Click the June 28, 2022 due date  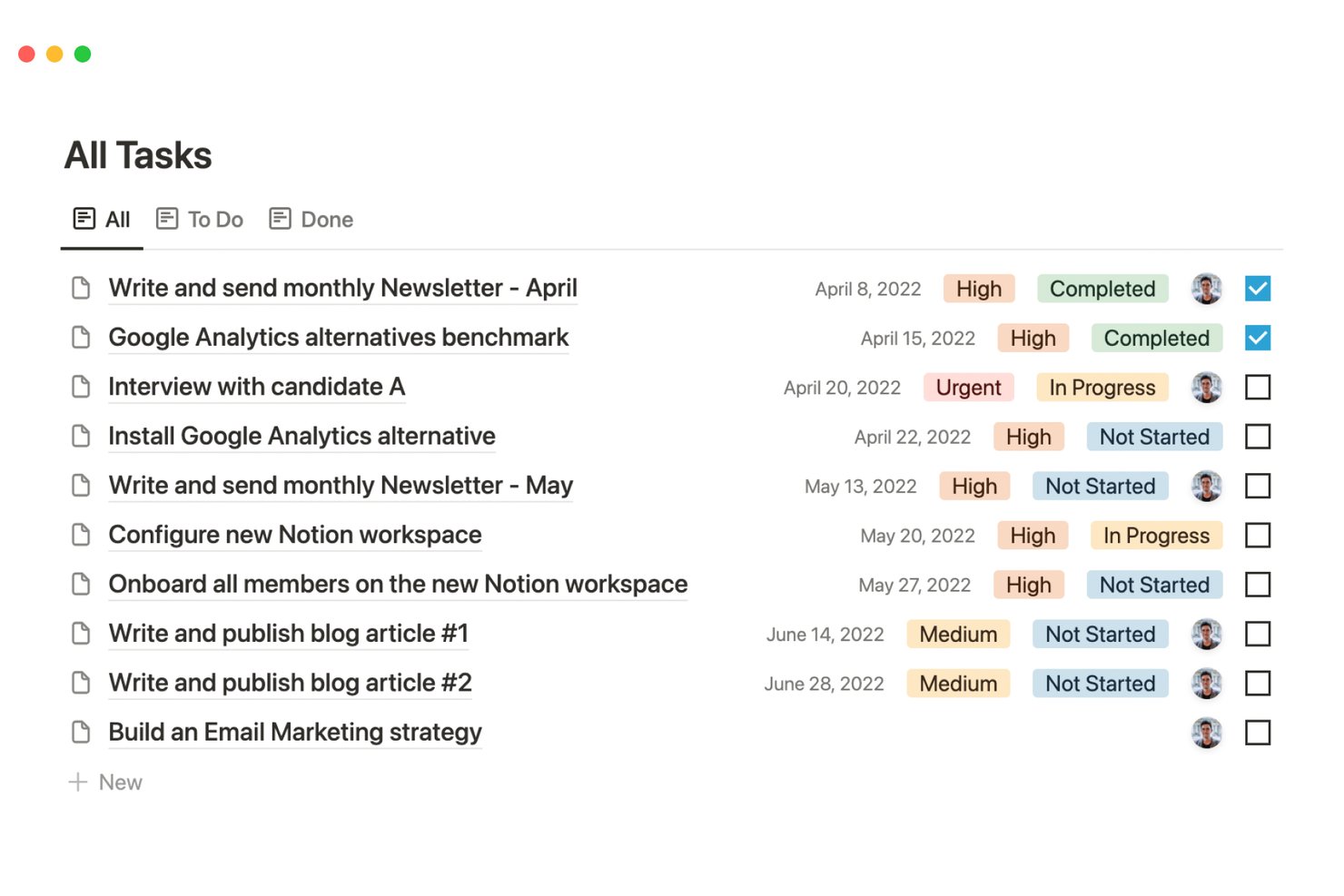click(825, 684)
